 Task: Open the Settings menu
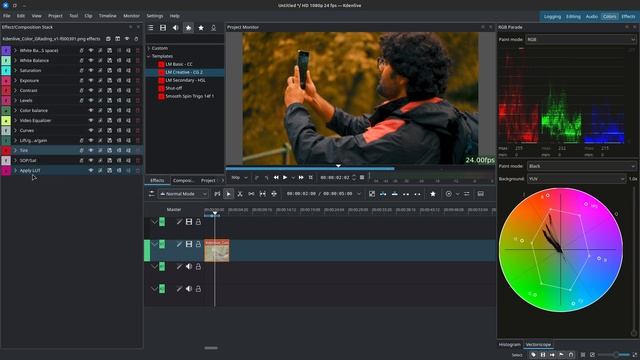coord(155,16)
